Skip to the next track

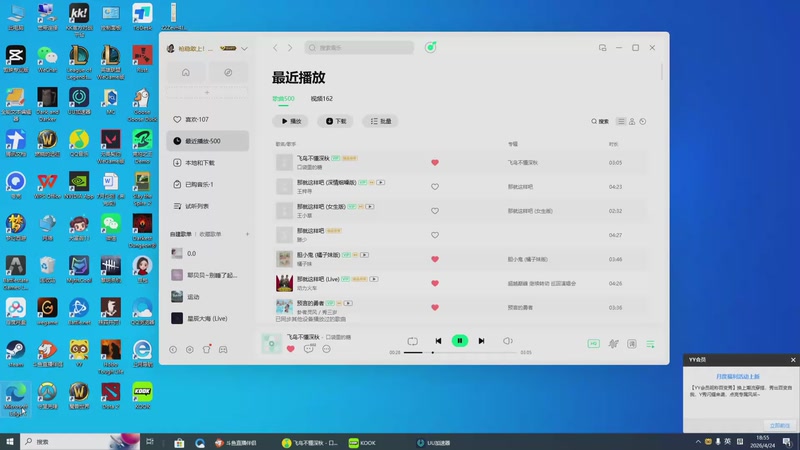coord(481,341)
